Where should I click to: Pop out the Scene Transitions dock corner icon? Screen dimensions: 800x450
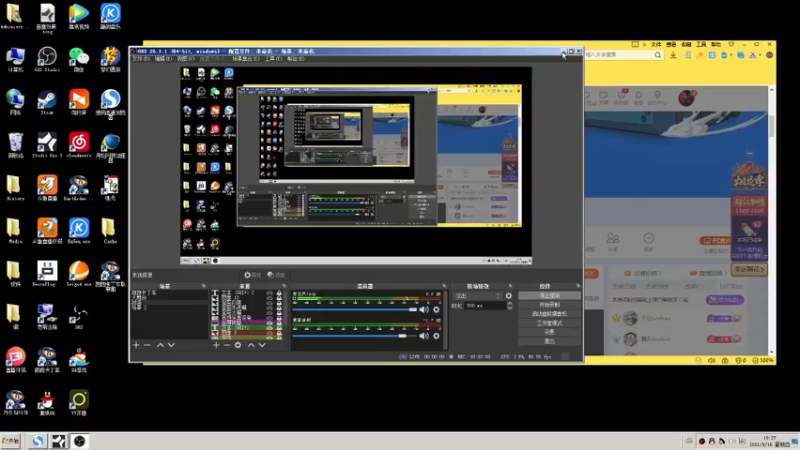coord(510,286)
